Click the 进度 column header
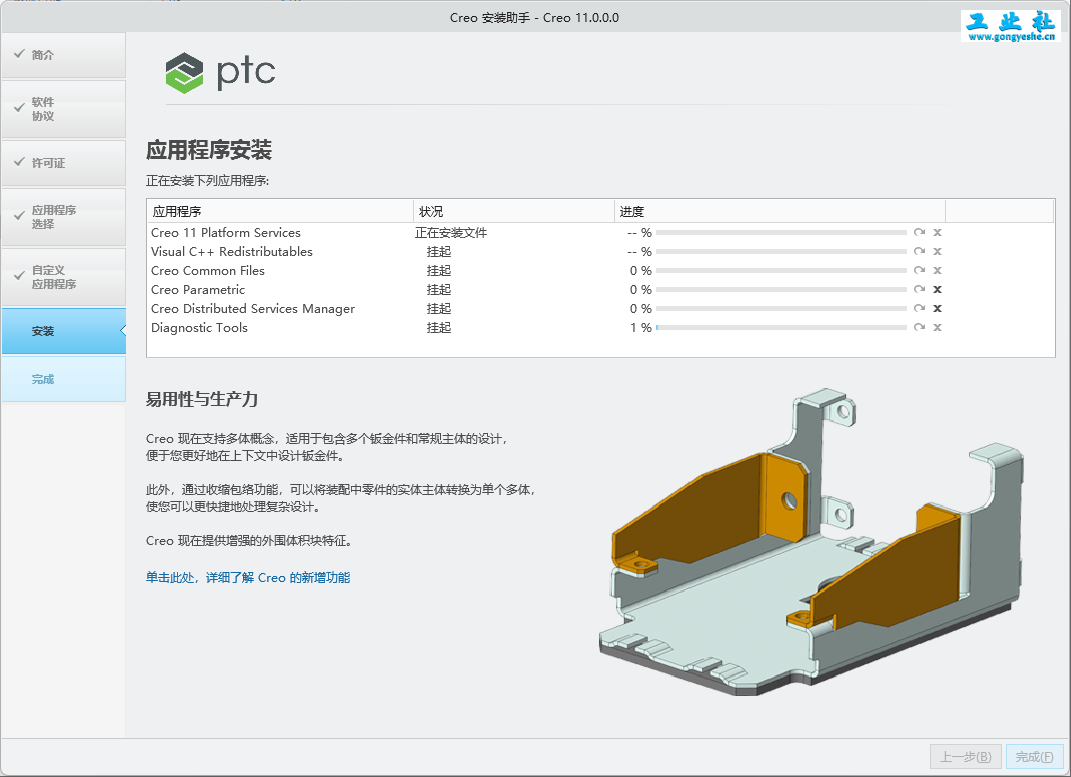Viewport: 1071px width, 777px height. tap(779, 212)
